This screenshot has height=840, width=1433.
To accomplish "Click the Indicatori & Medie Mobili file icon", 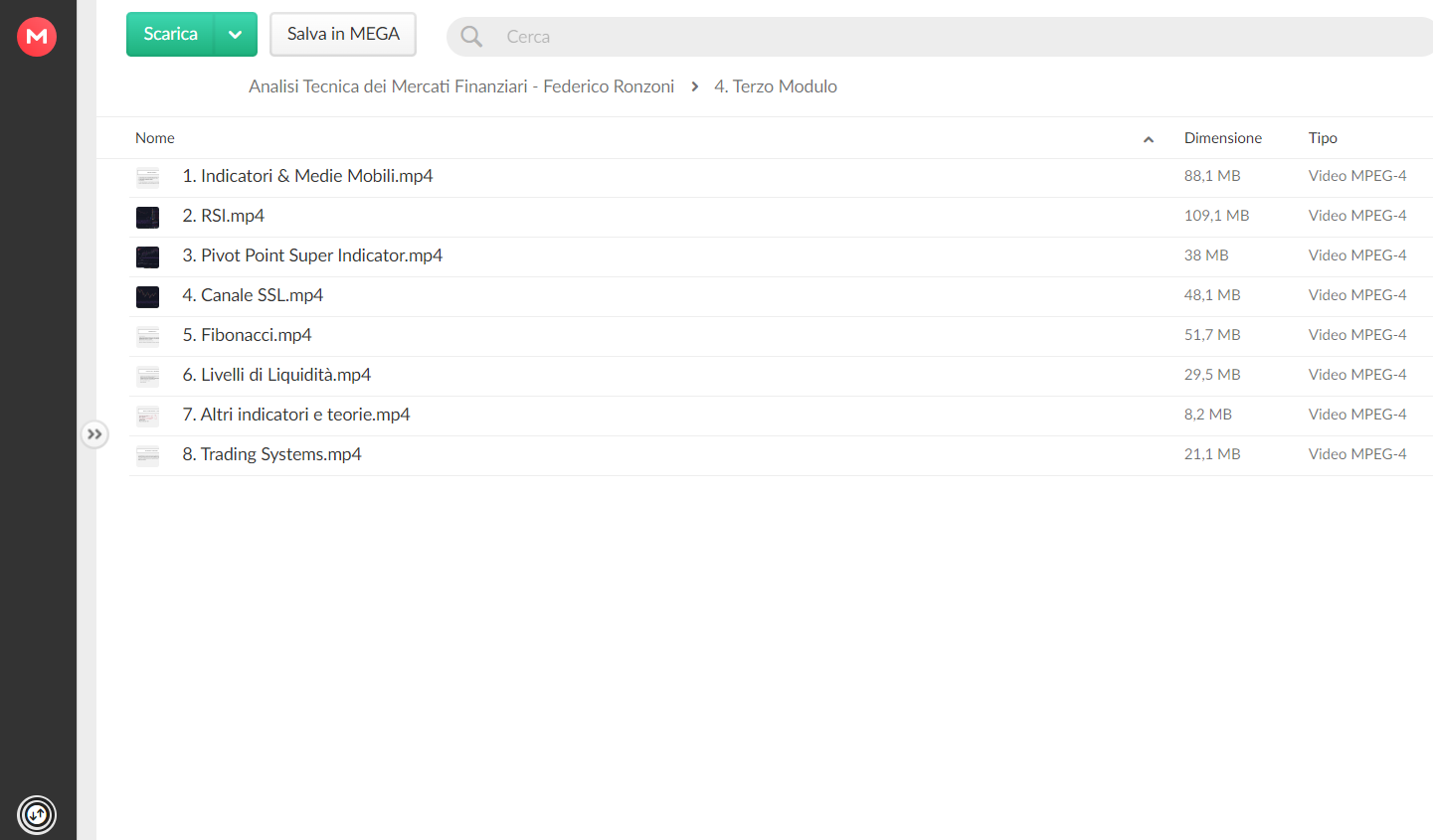I will coord(148,177).
